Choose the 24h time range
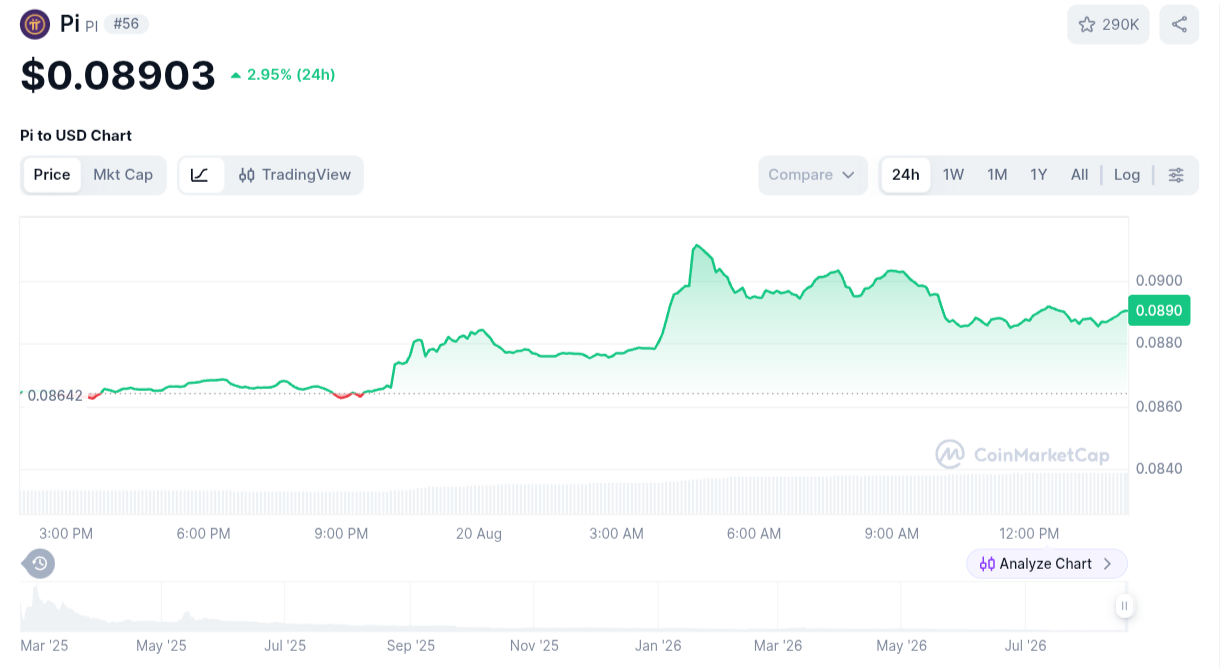The image size is (1220, 668). 906,175
